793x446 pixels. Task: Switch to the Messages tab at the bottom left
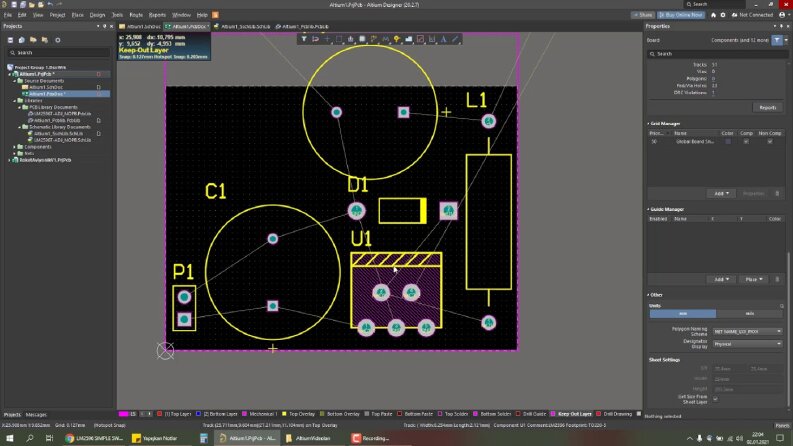coord(36,415)
